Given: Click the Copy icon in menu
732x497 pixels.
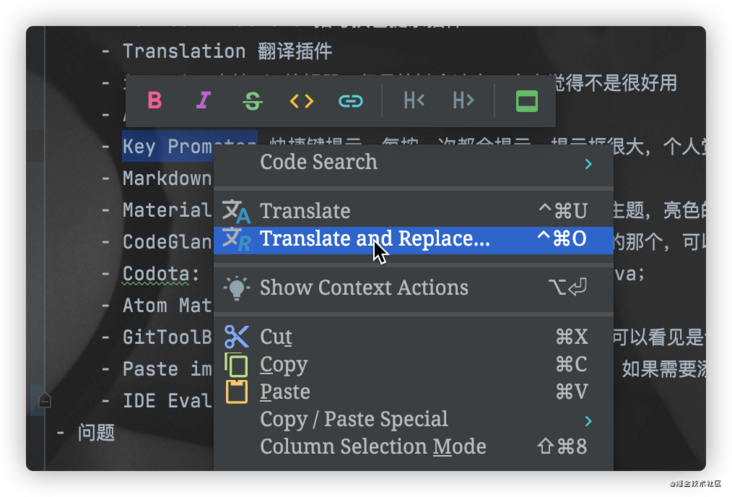Looking at the screenshot, I should point(236,364).
